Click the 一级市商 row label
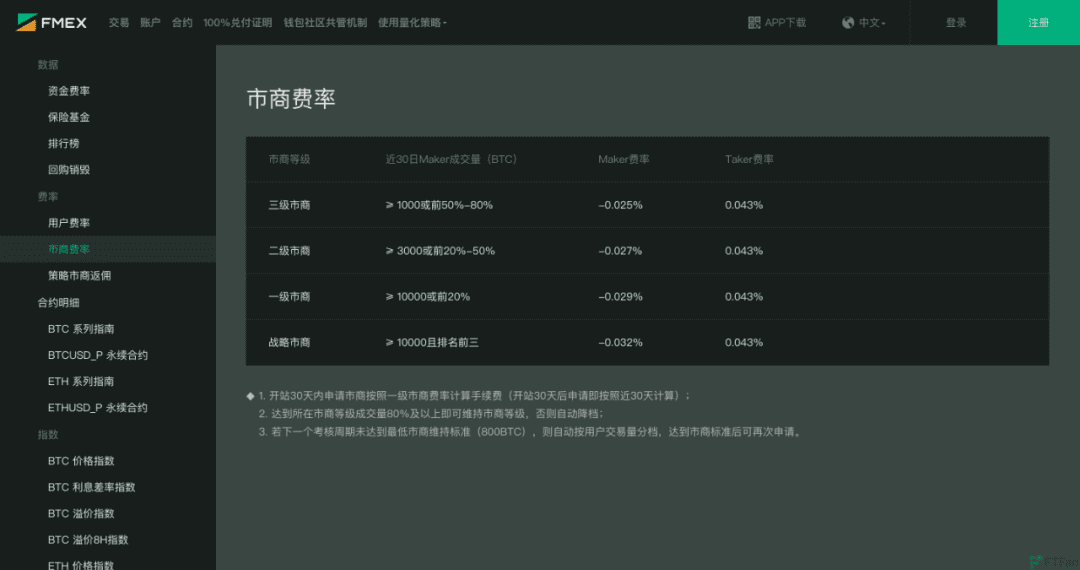The image size is (1080, 570). pyautogui.click(x=289, y=297)
